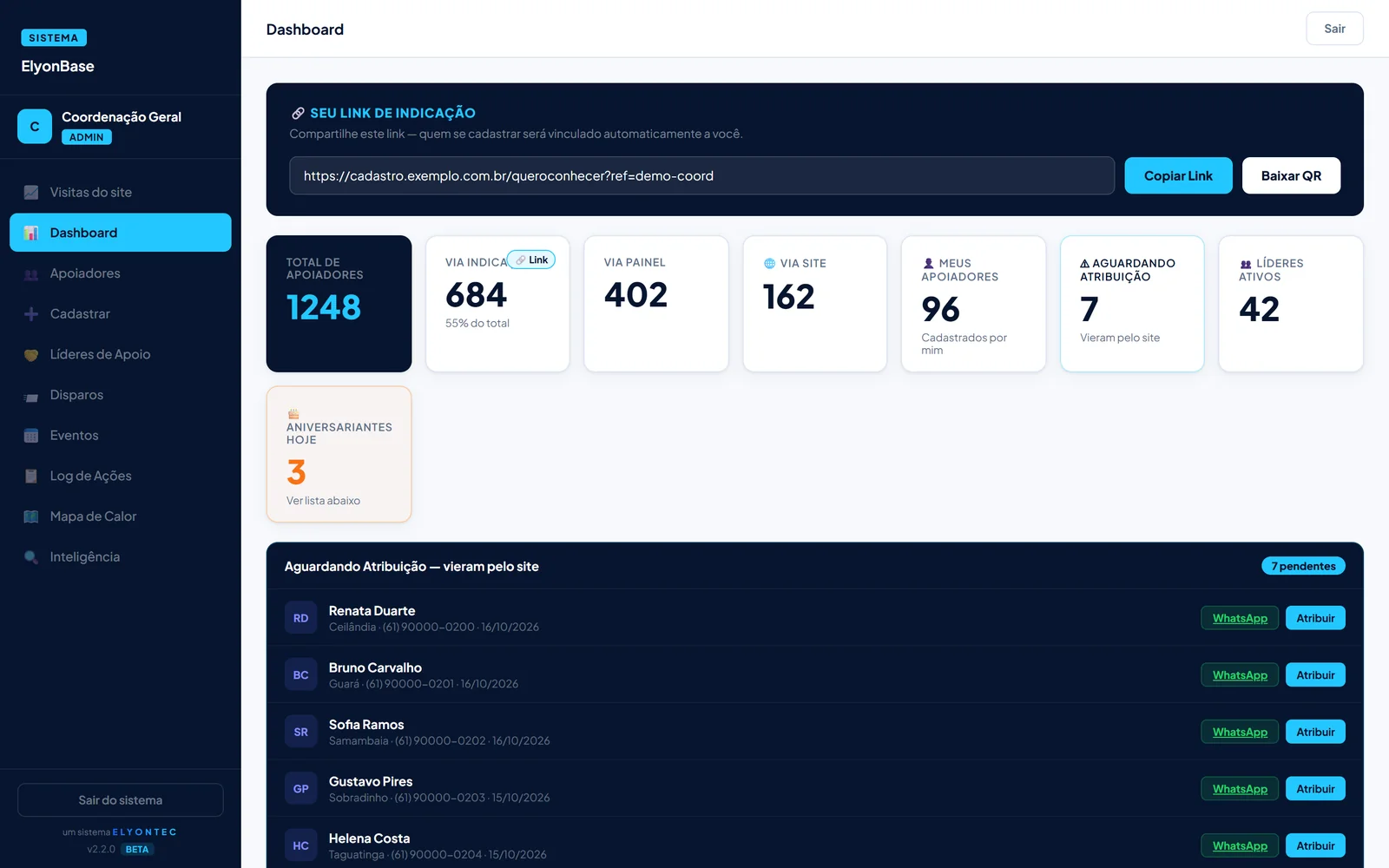The width and height of the screenshot is (1389, 868).
Task: Click the Link badge on Via Indicação card
Action: [531, 260]
